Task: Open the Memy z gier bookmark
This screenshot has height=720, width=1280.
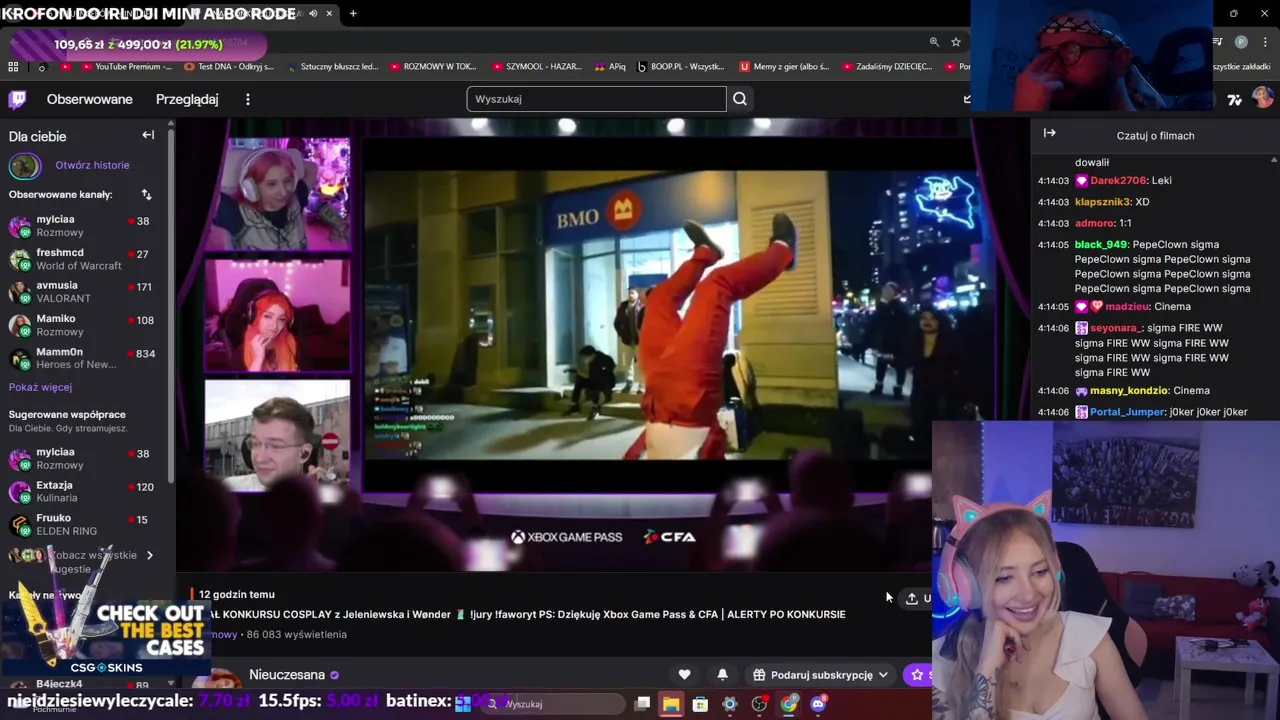Action: (784, 67)
